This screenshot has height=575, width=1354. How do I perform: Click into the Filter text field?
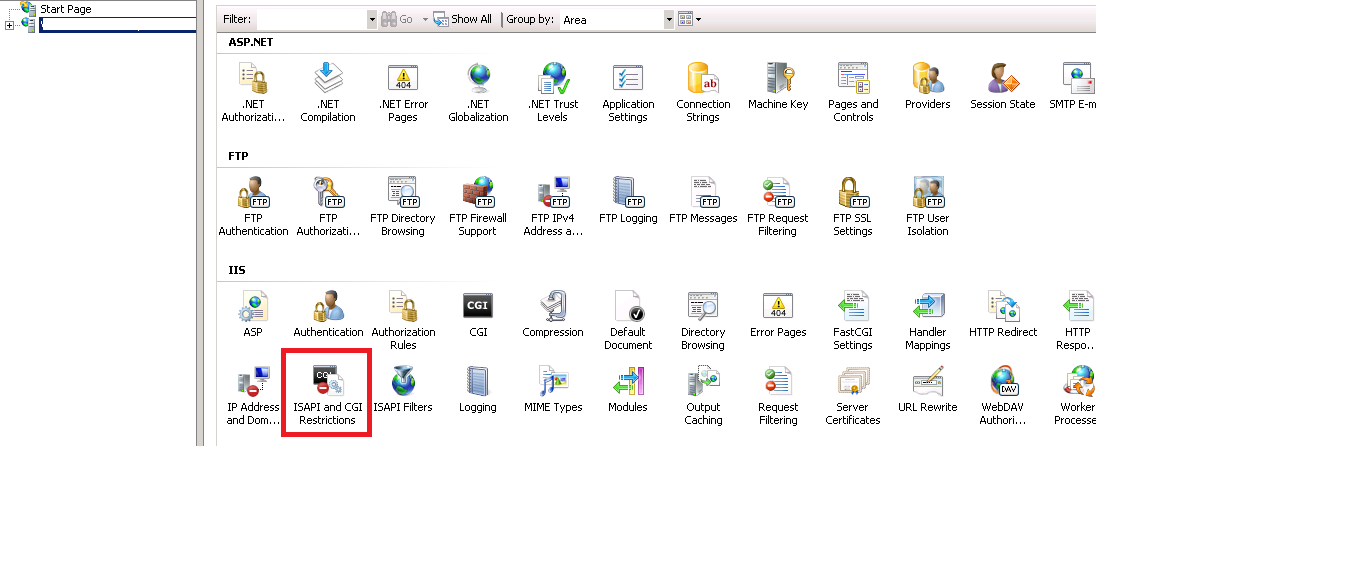point(311,19)
